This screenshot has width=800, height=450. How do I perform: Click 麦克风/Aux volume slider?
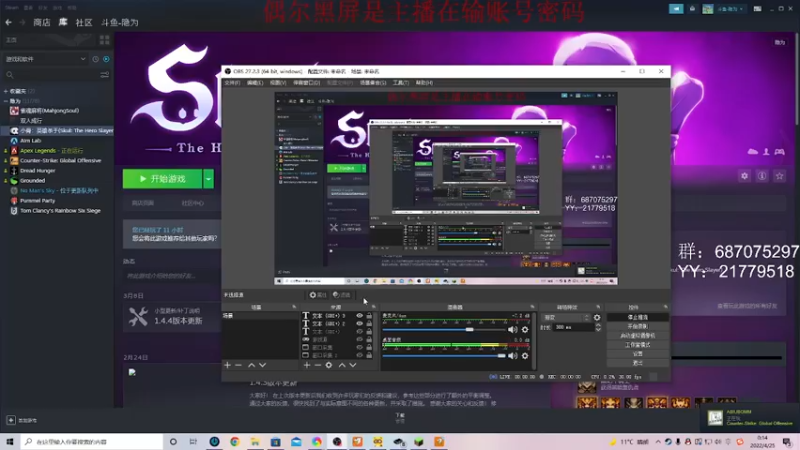[x=445, y=330]
